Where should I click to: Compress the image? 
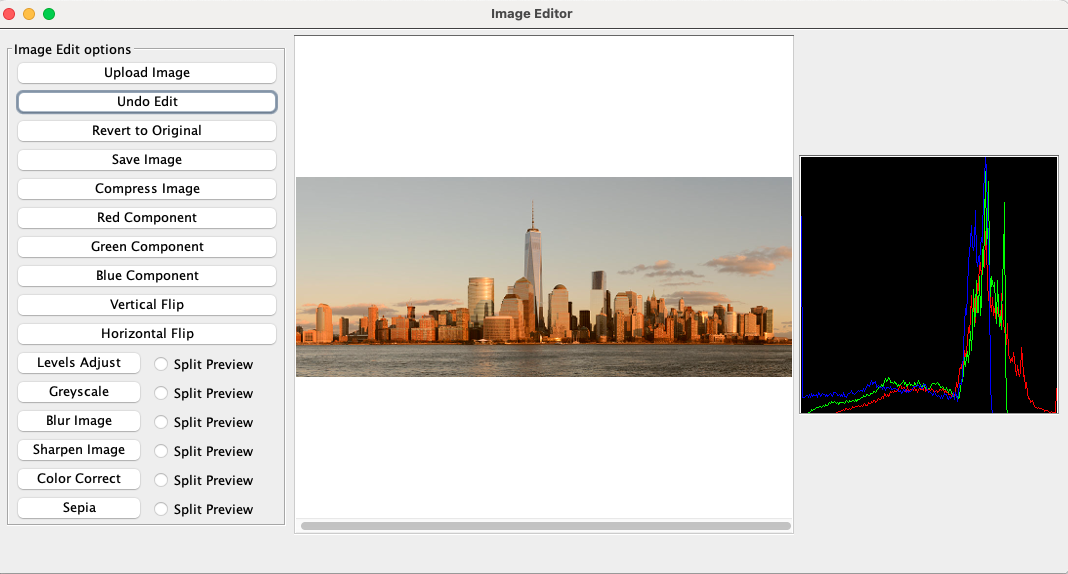[146, 189]
